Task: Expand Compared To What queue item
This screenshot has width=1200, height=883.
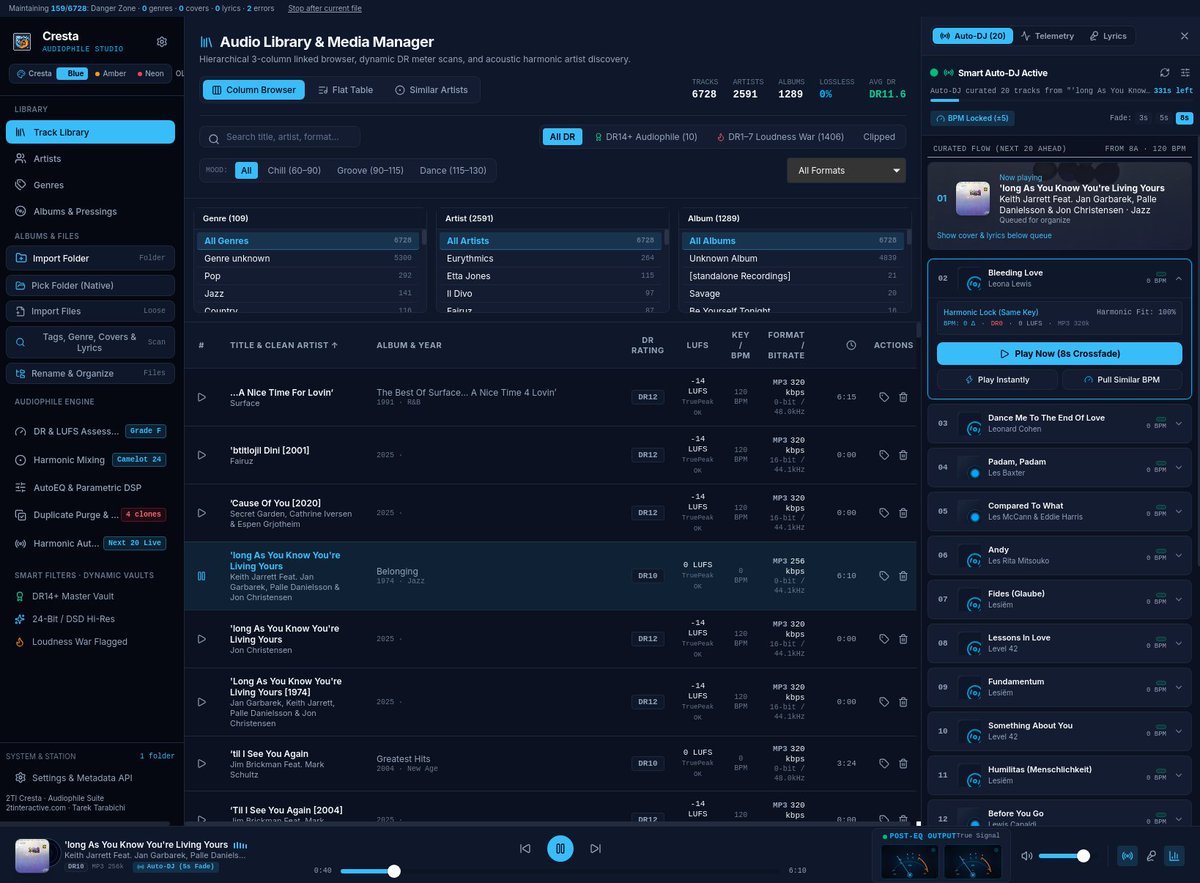Action: click(1178, 511)
